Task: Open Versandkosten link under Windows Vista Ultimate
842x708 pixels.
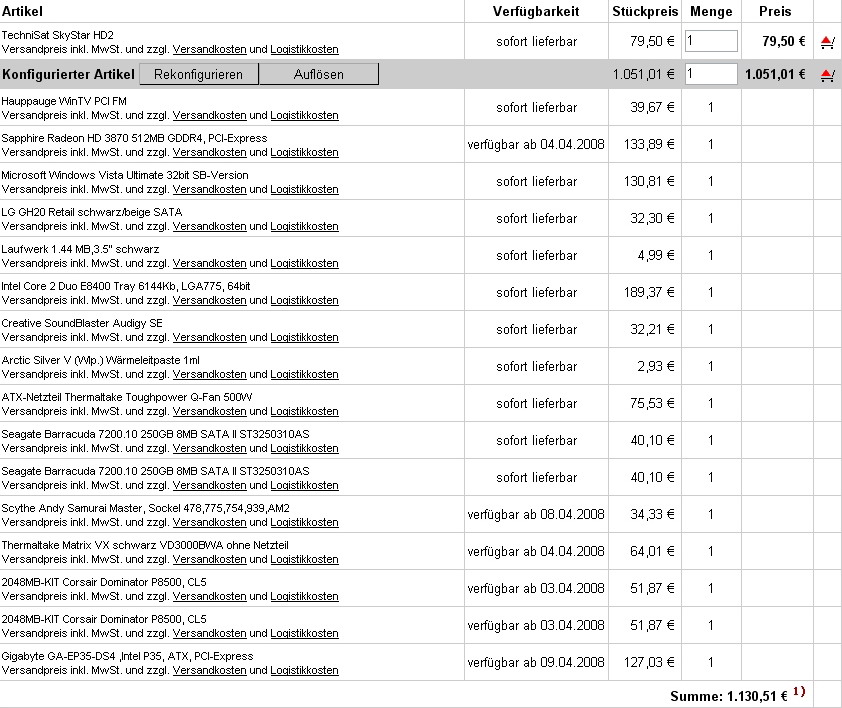Action: click(x=209, y=190)
